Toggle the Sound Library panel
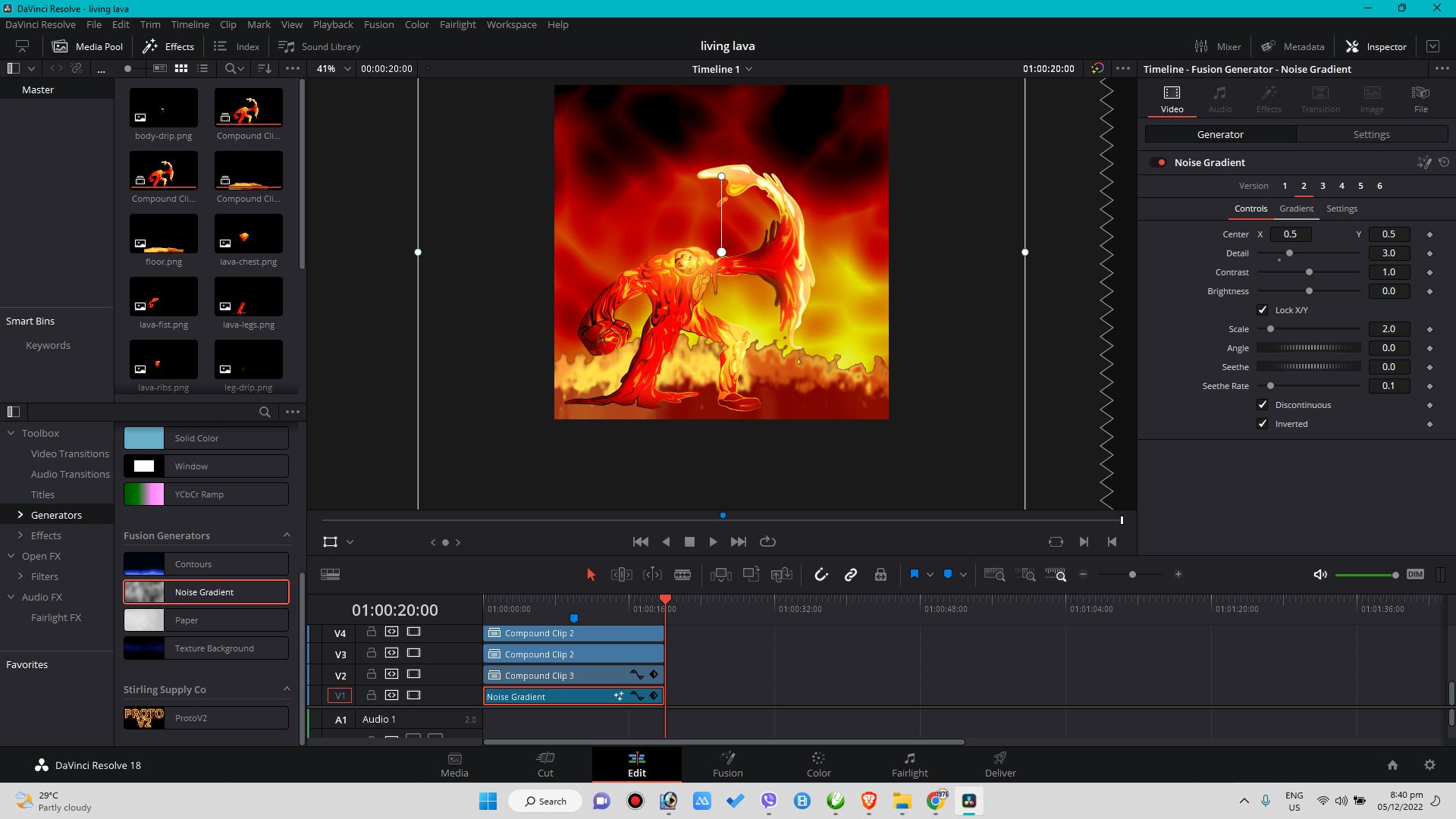The width and height of the screenshot is (1456, 819). click(x=319, y=46)
